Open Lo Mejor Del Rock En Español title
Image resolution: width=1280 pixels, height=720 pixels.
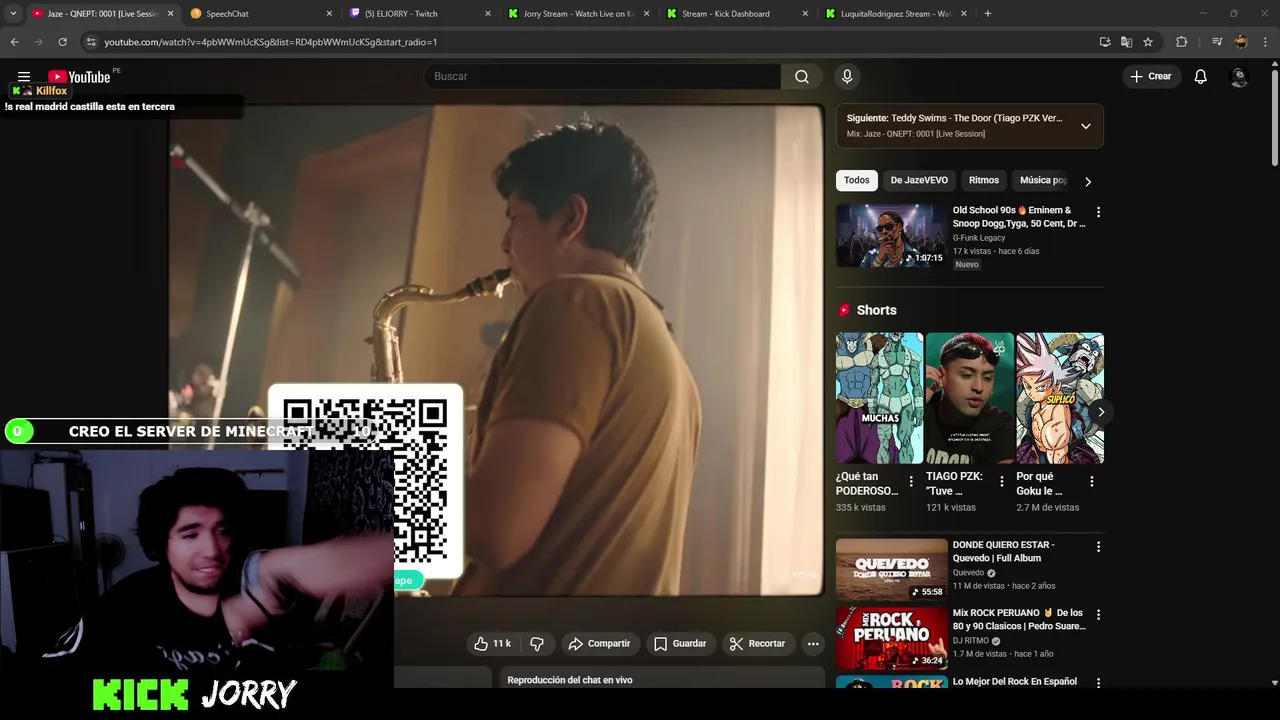[x=1014, y=681]
